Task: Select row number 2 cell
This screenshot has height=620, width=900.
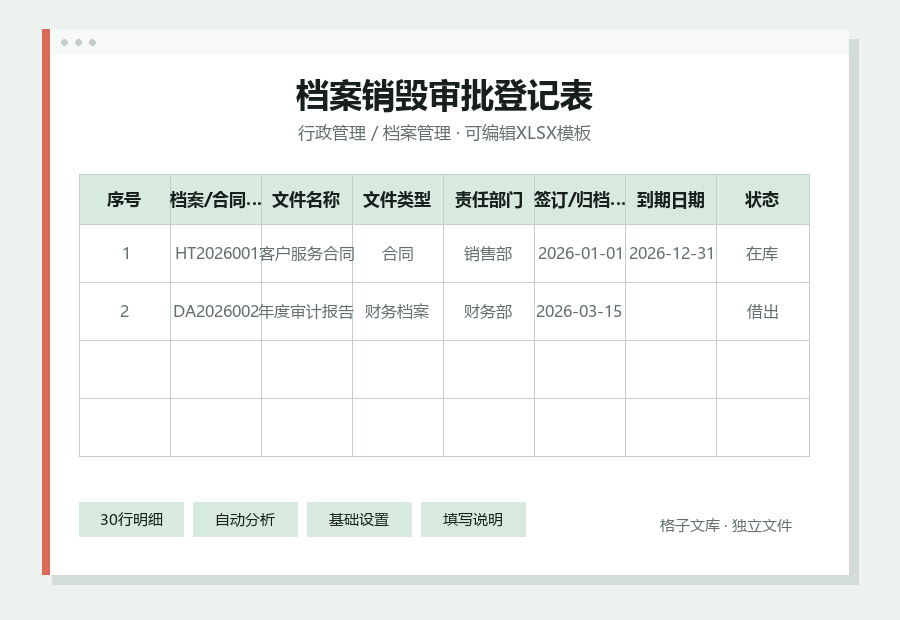Action: coord(125,312)
